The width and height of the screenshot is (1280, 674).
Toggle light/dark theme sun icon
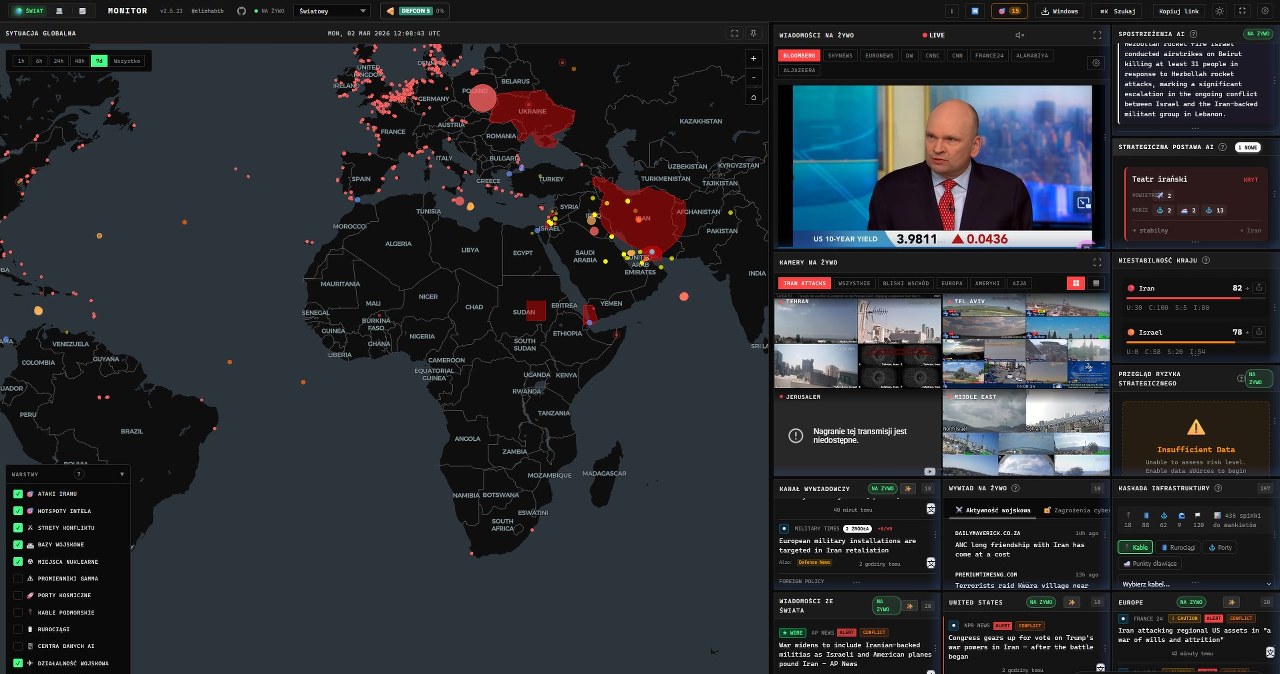[x=1219, y=11]
